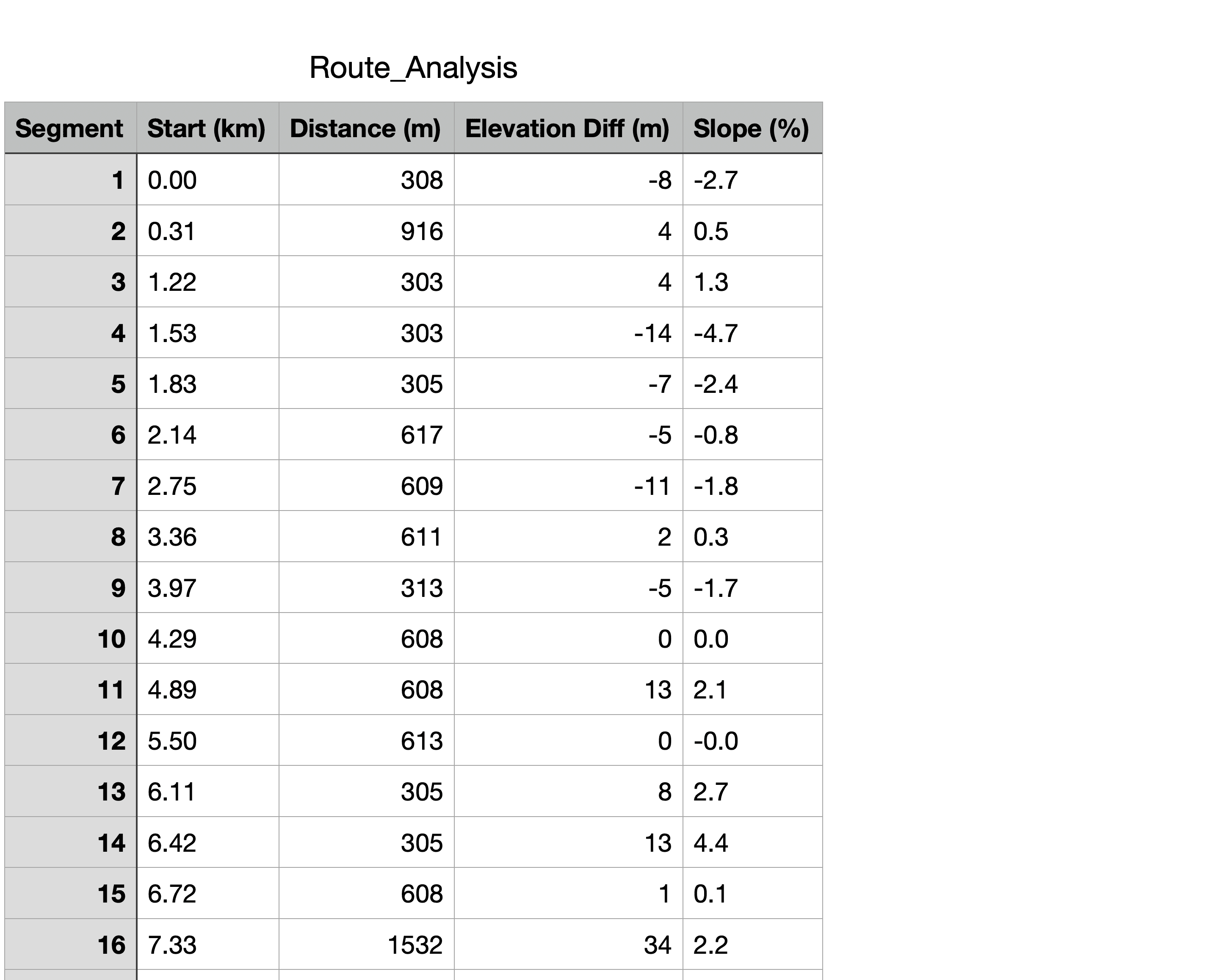This screenshot has width=1230, height=980.
Task: Select the Segment column header
Action: 69,128
